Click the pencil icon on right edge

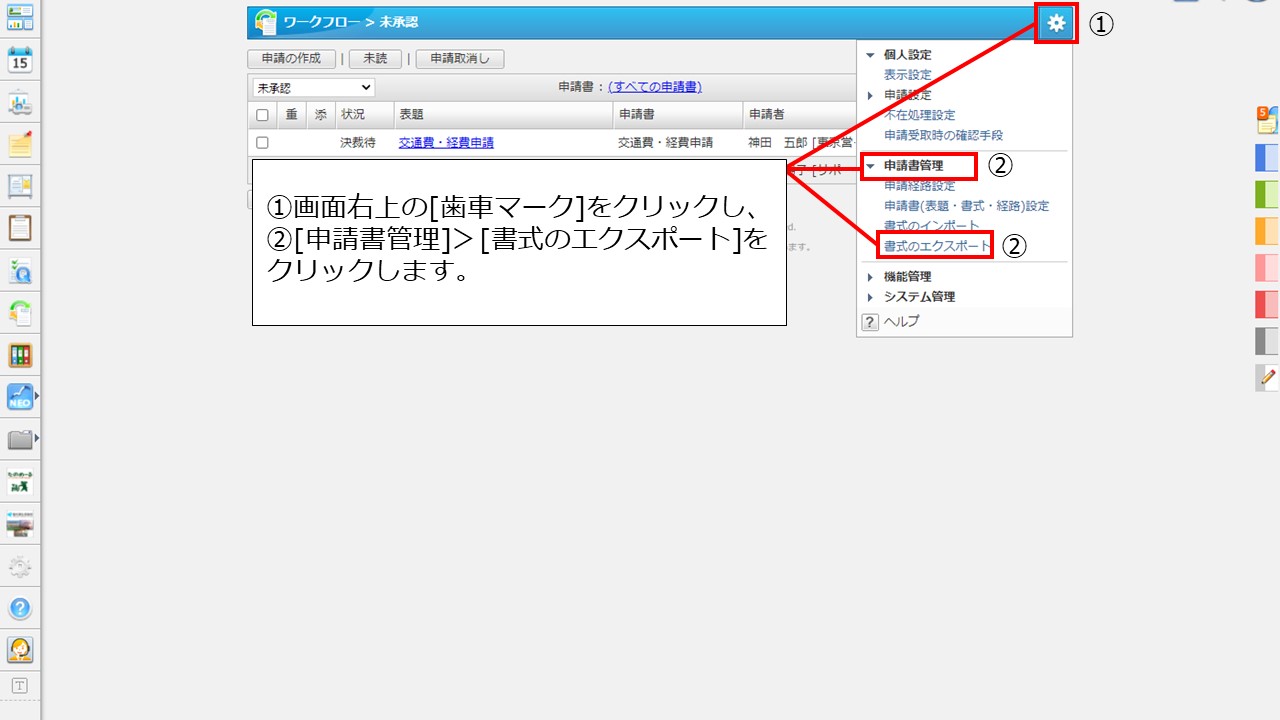pos(1267,377)
